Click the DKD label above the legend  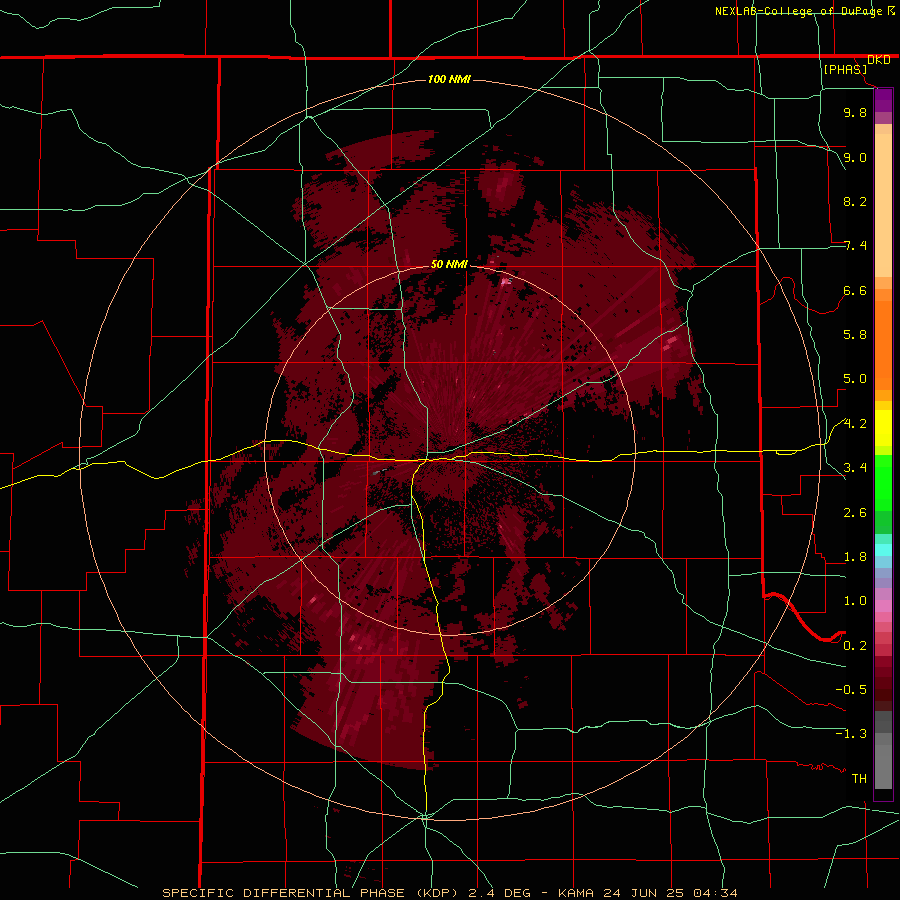pos(879,60)
